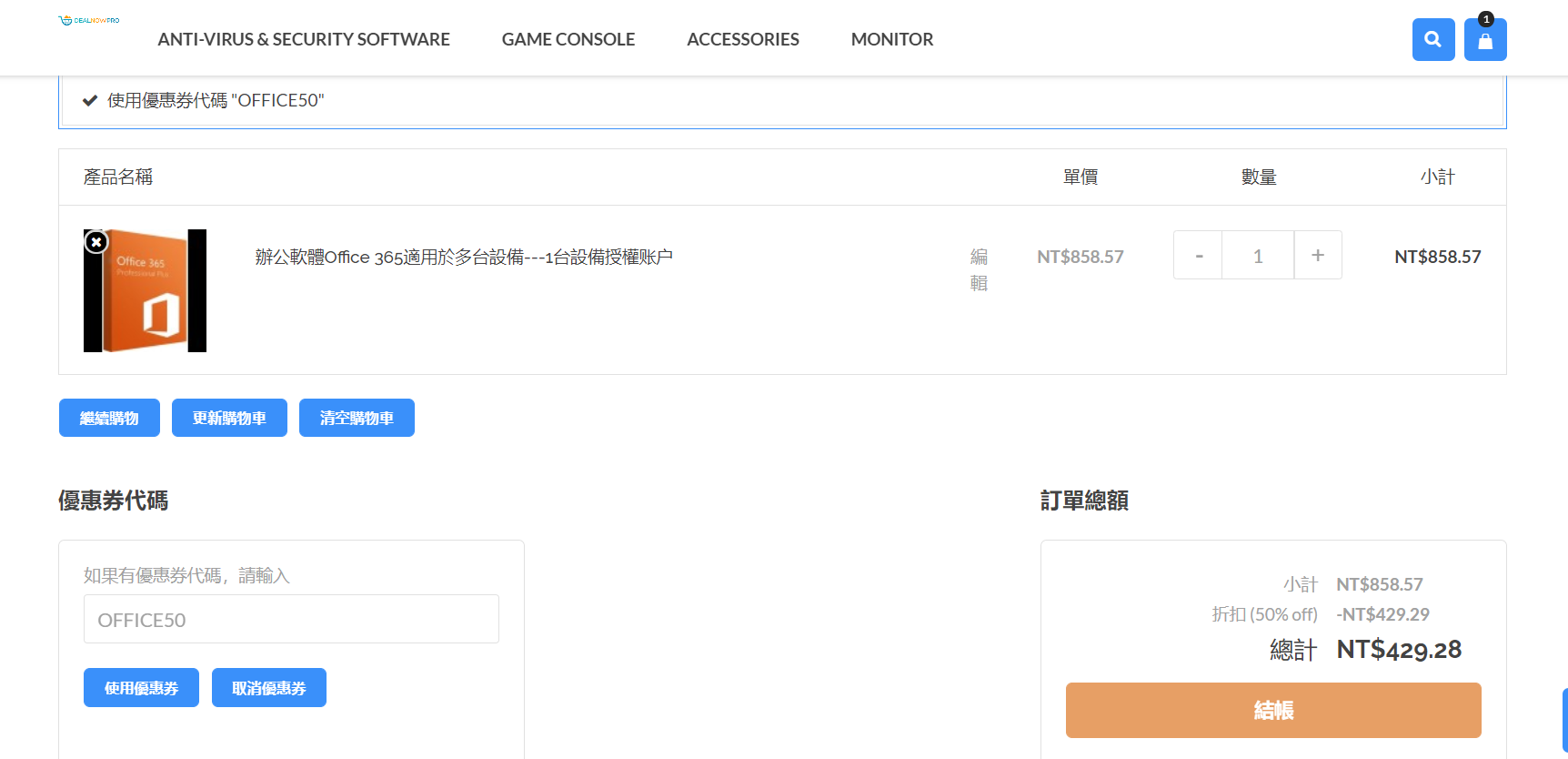Click the order subtotal NT$858.57 in totals box
This screenshot has width=1568, height=759.
pyautogui.click(x=1380, y=584)
